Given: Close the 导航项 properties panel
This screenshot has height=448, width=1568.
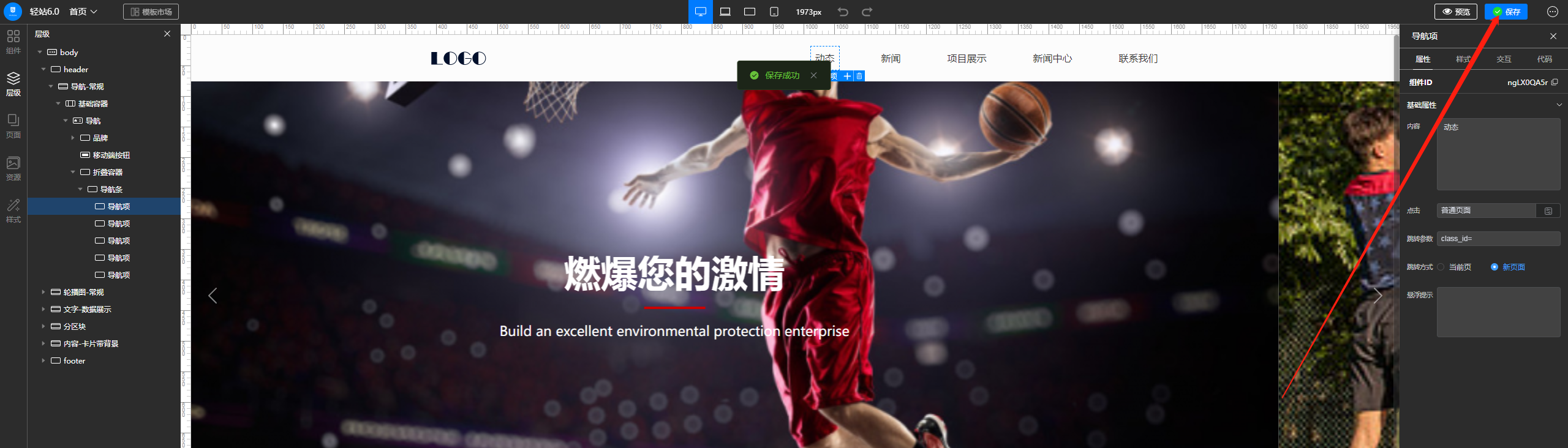Looking at the screenshot, I should click(x=1553, y=36).
